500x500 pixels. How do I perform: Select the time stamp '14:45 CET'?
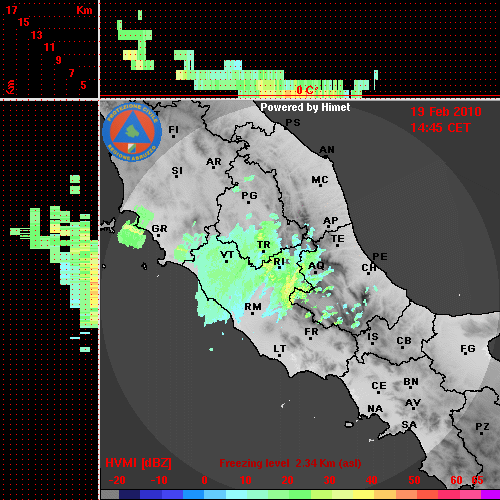point(440,128)
